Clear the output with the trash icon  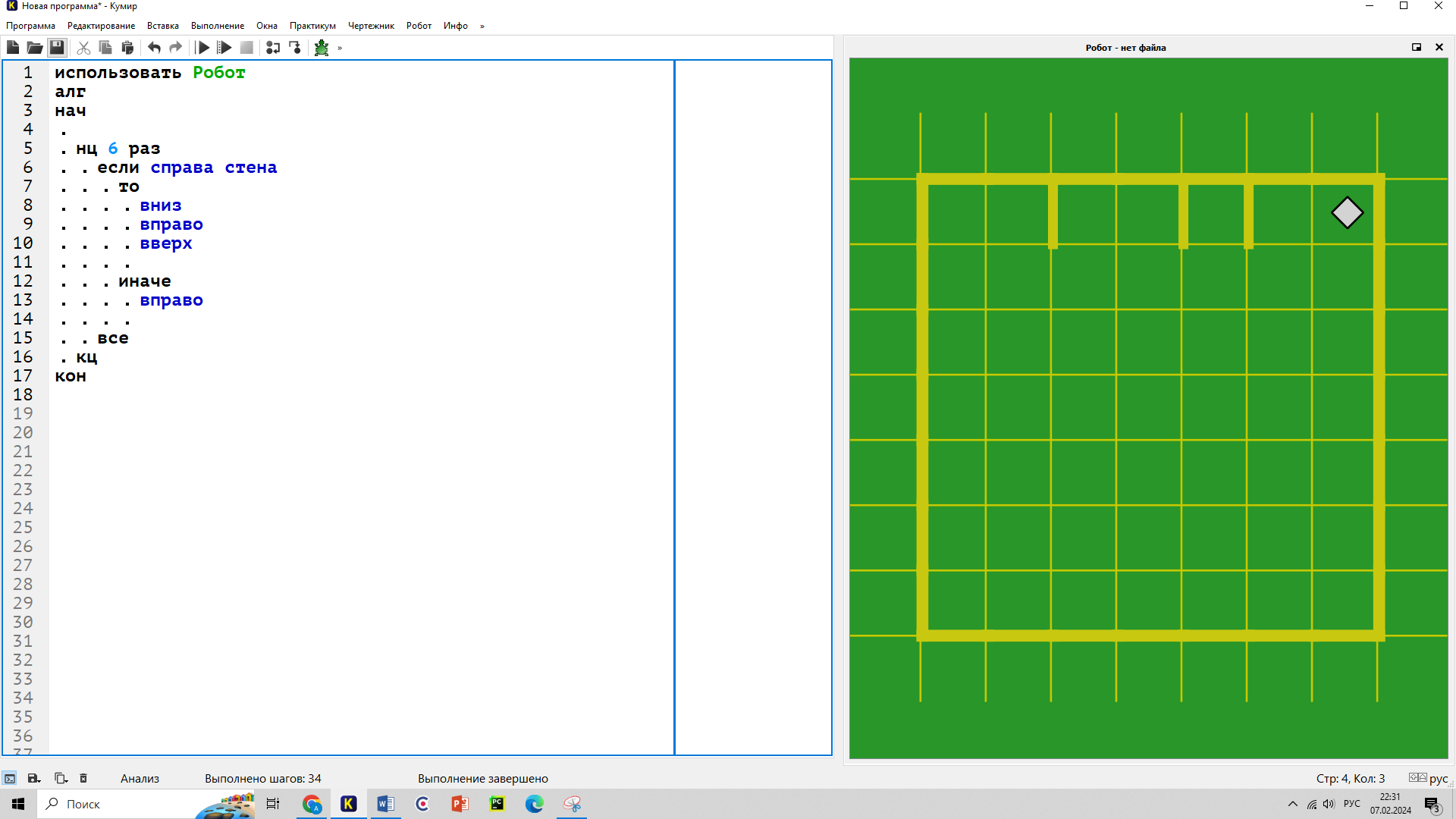pos(83,778)
